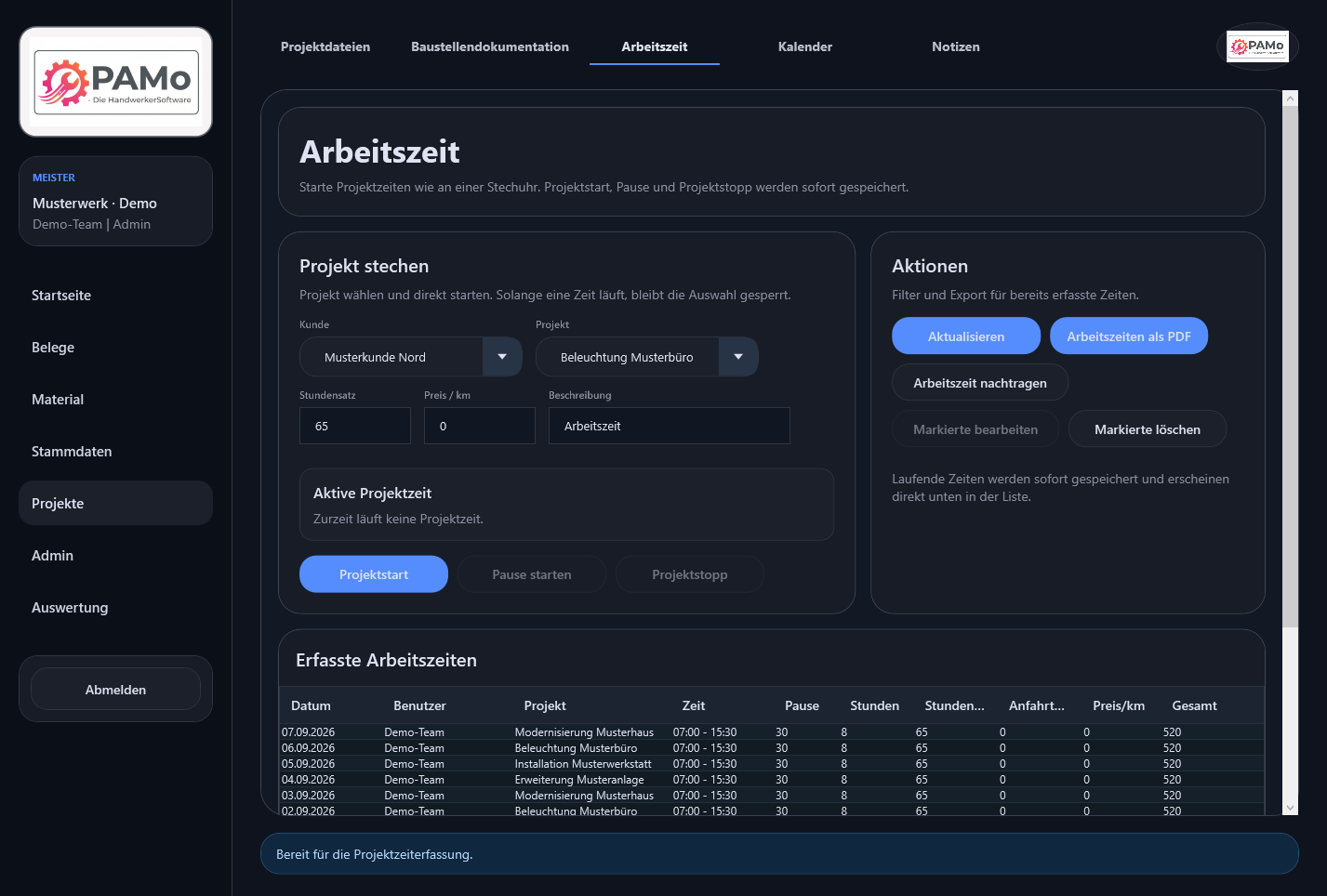
Task: Click the Abmelden button
Action: (x=116, y=690)
